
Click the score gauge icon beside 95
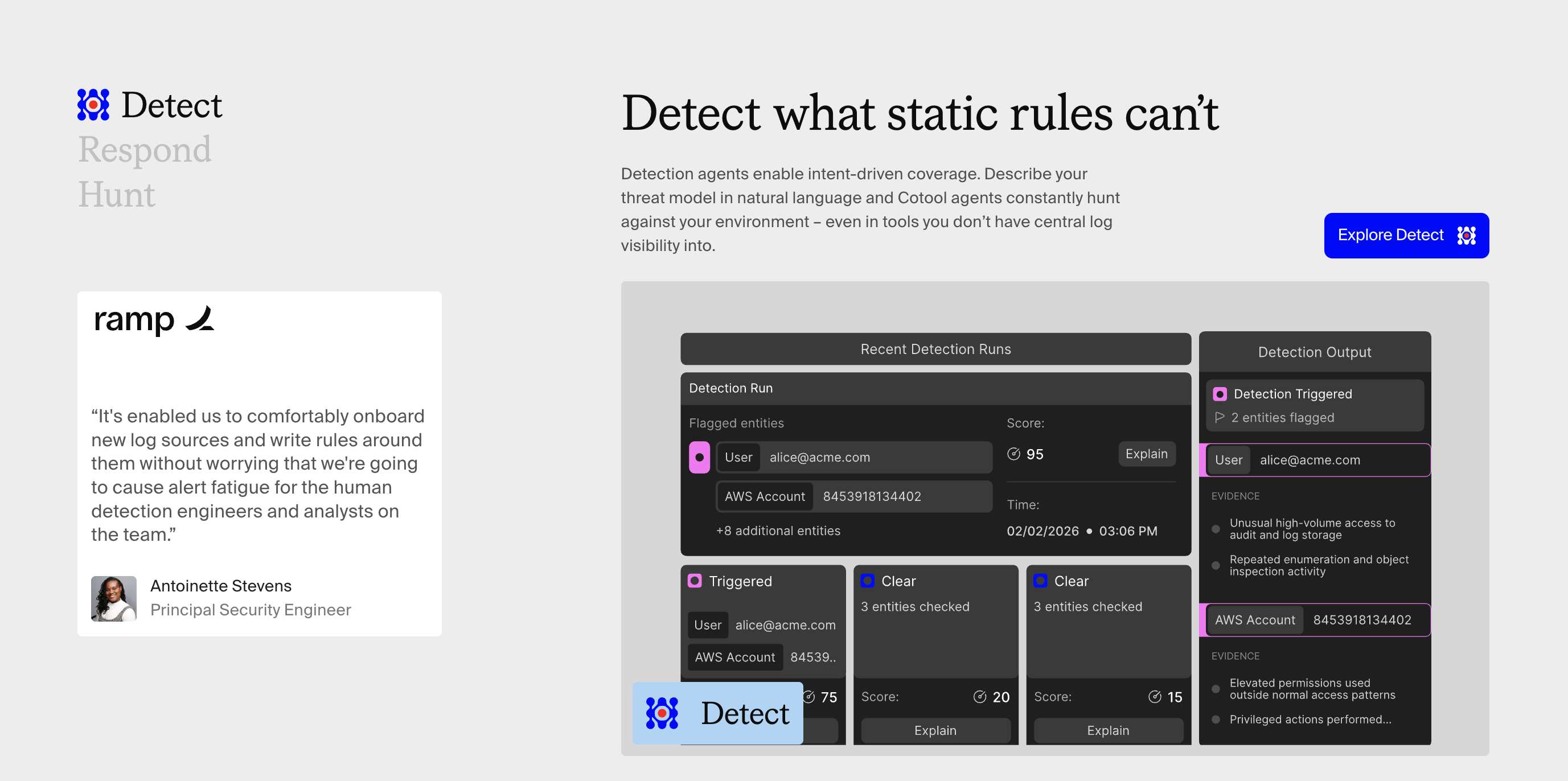(x=1013, y=454)
